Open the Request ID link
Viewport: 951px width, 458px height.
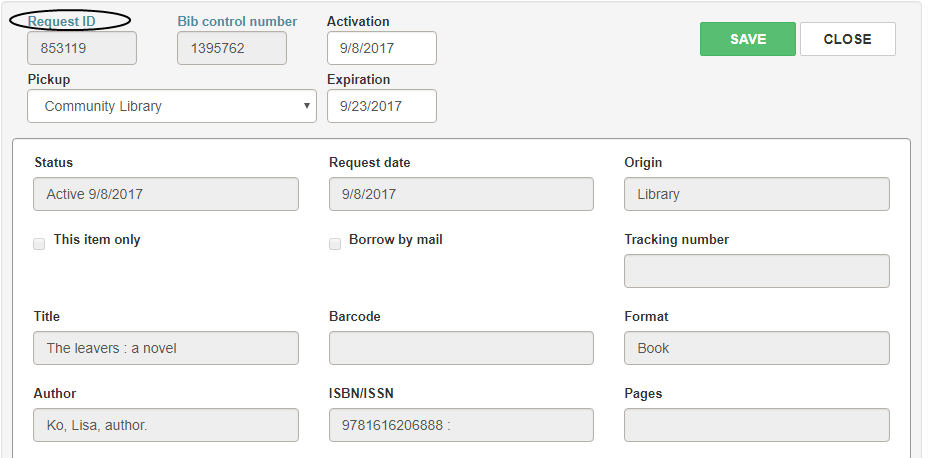point(62,21)
